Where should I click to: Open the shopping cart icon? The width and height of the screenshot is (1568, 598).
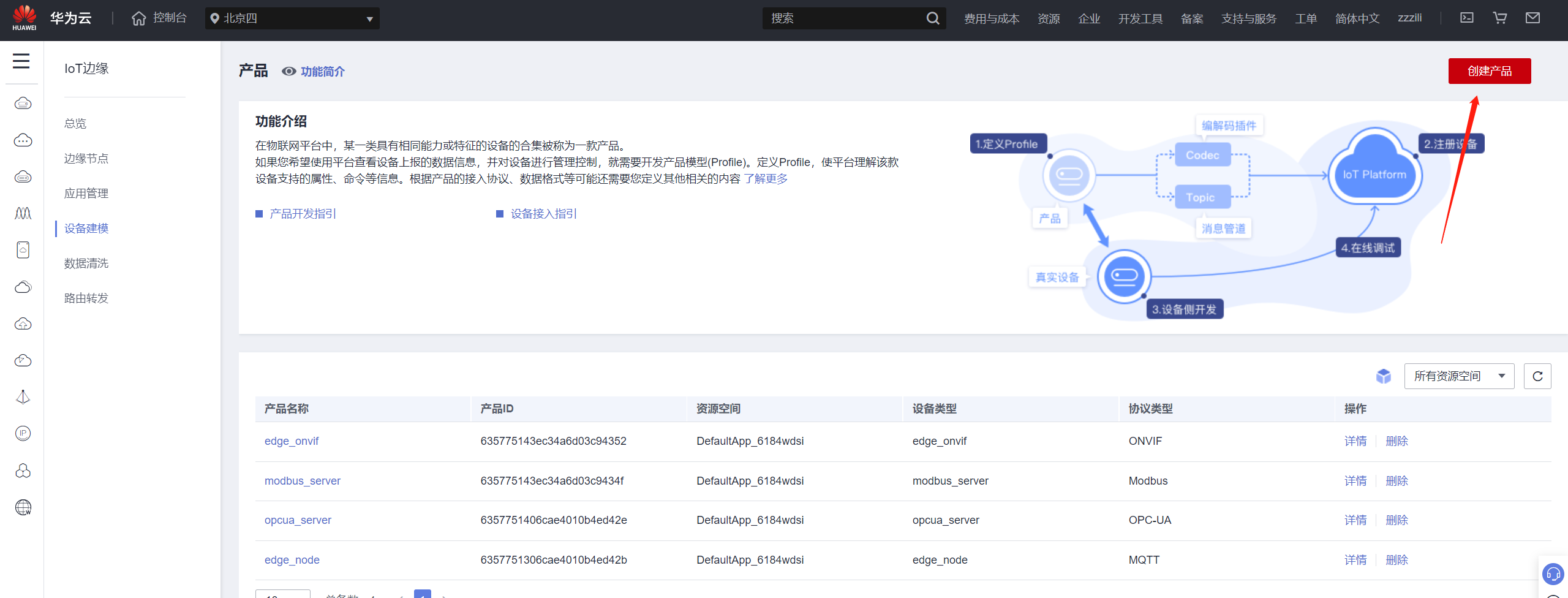1500,18
